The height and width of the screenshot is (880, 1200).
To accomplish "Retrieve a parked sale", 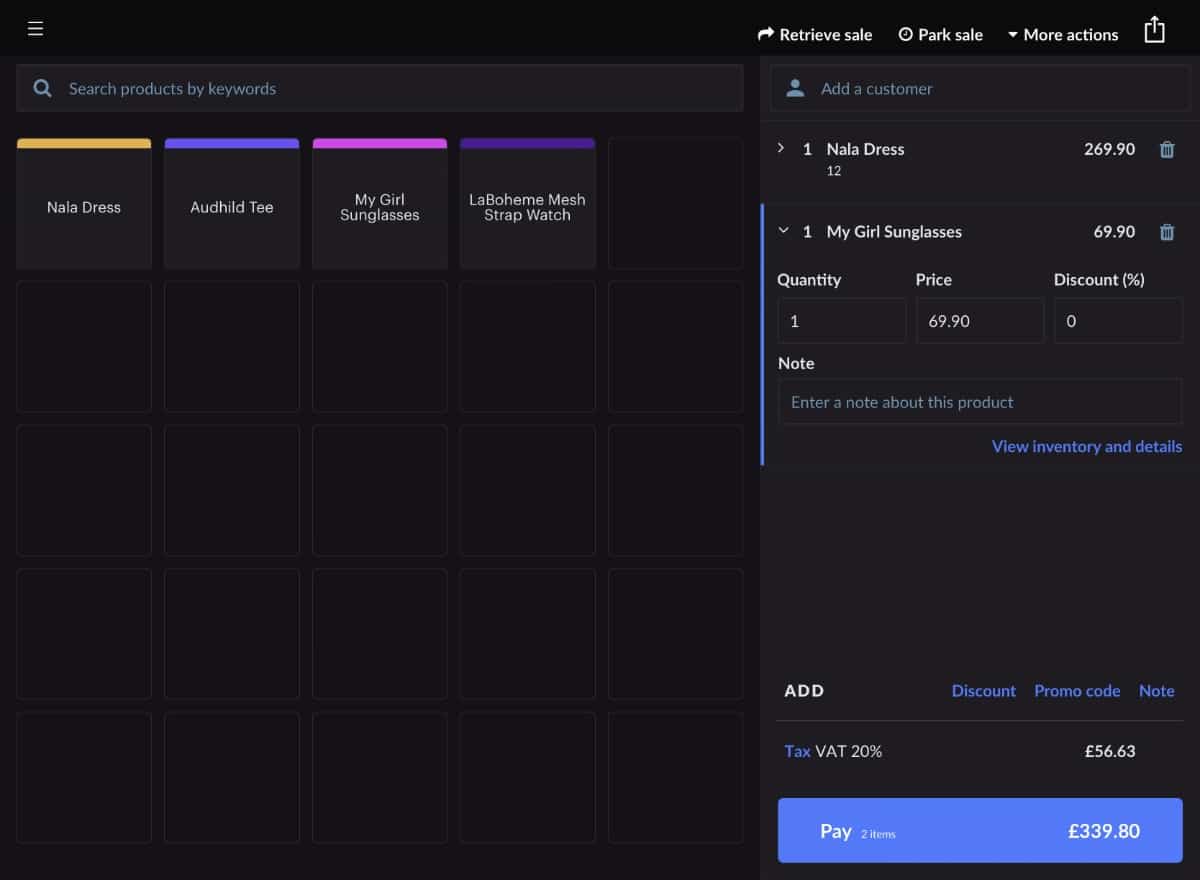I will (x=815, y=35).
